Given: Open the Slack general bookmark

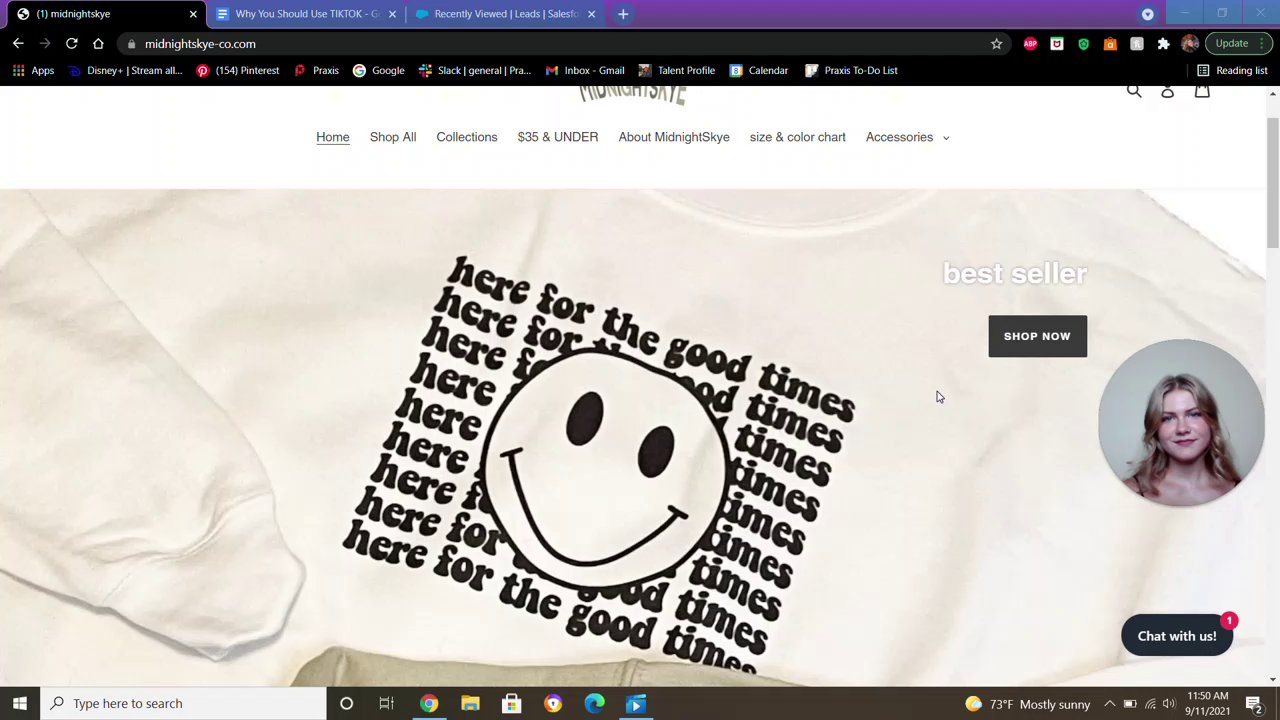Looking at the screenshot, I should [475, 70].
